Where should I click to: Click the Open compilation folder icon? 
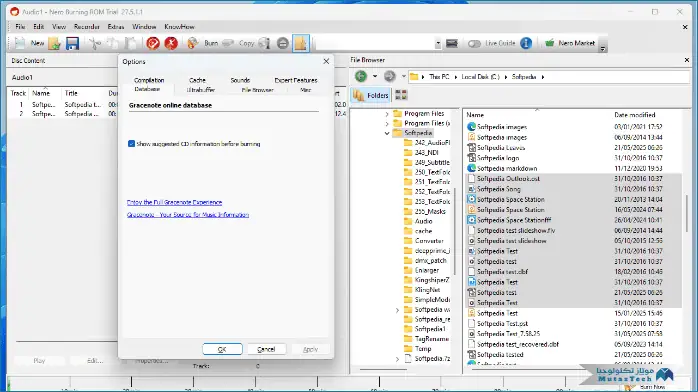54,43
